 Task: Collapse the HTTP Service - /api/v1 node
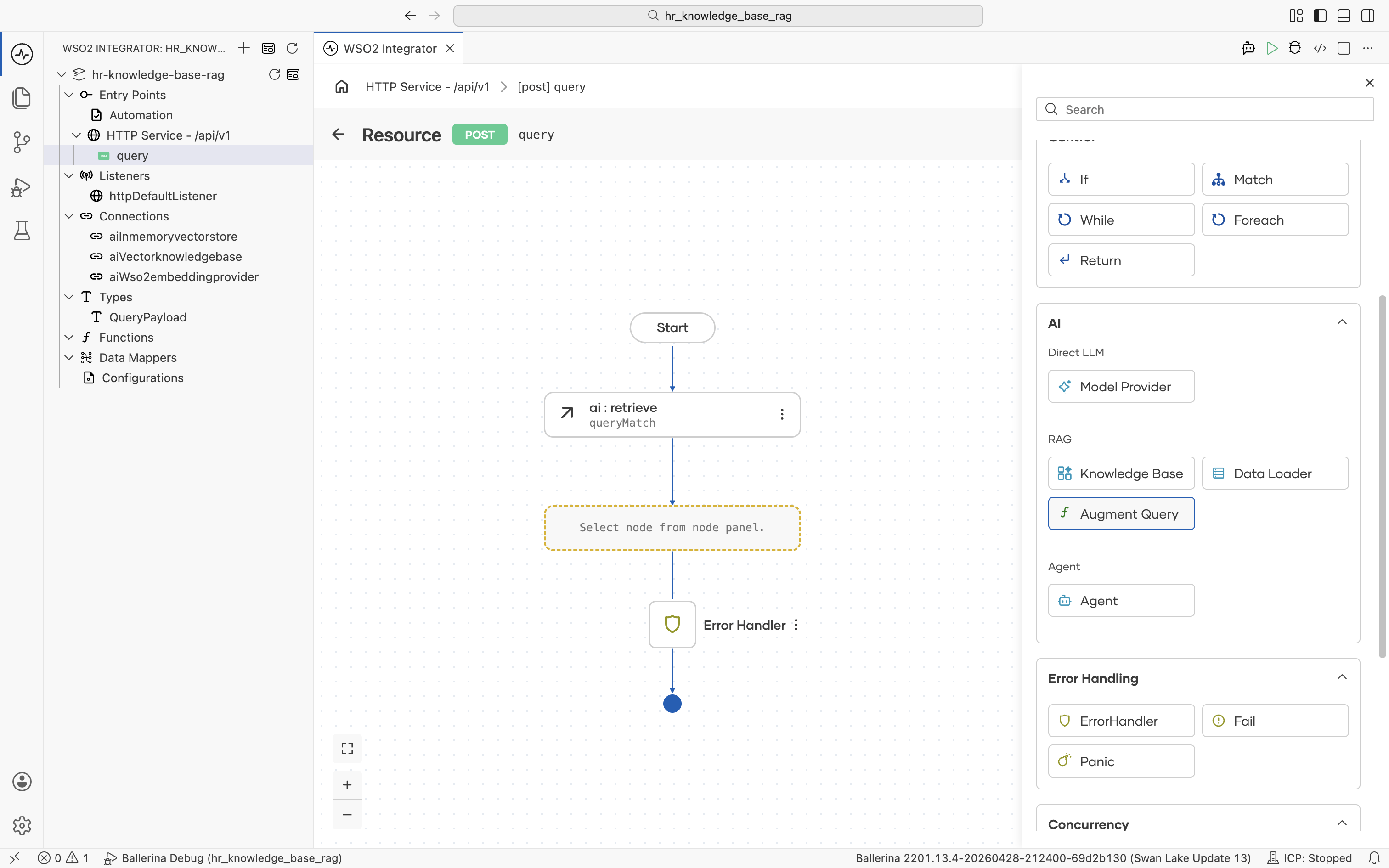tap(76, 135)
